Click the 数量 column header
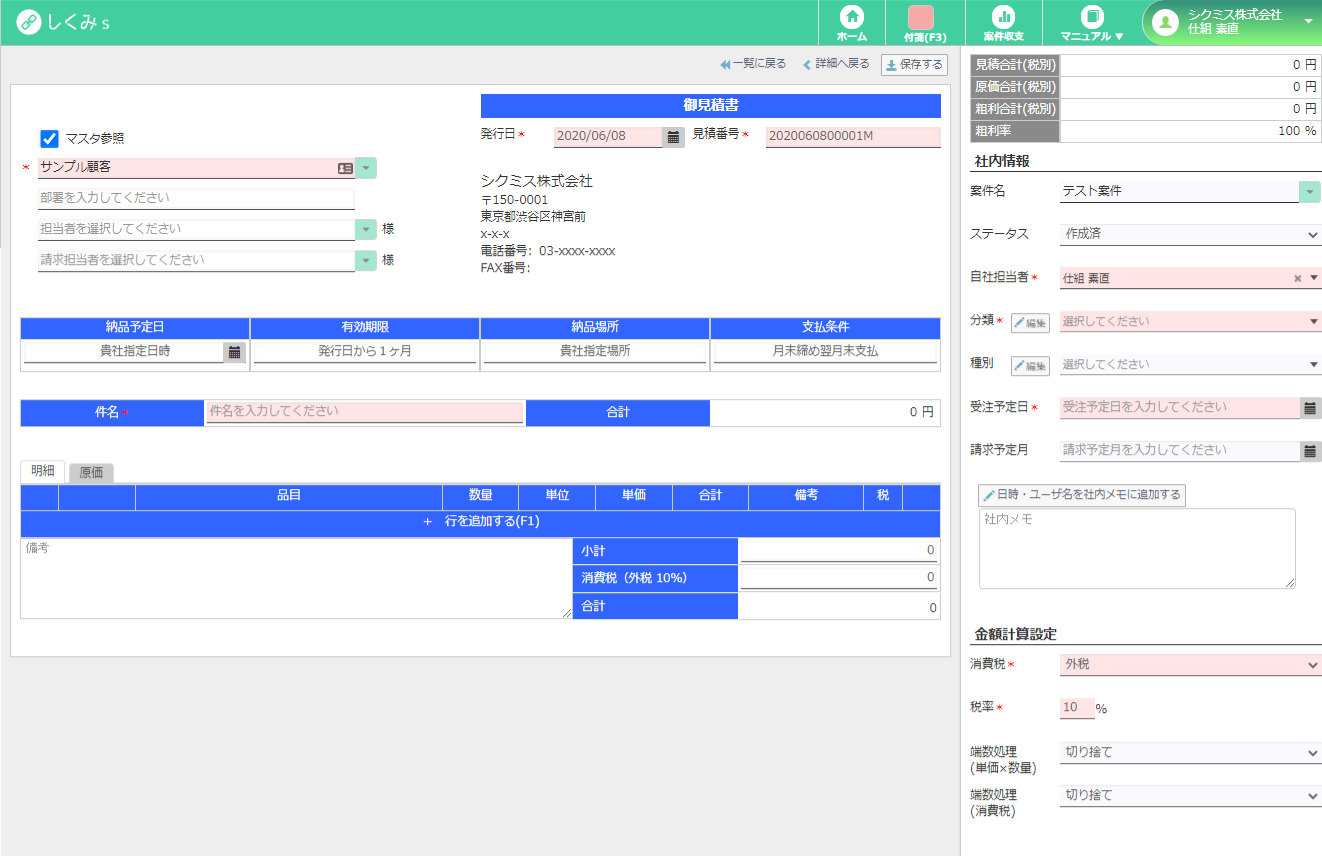 (481, 496)
